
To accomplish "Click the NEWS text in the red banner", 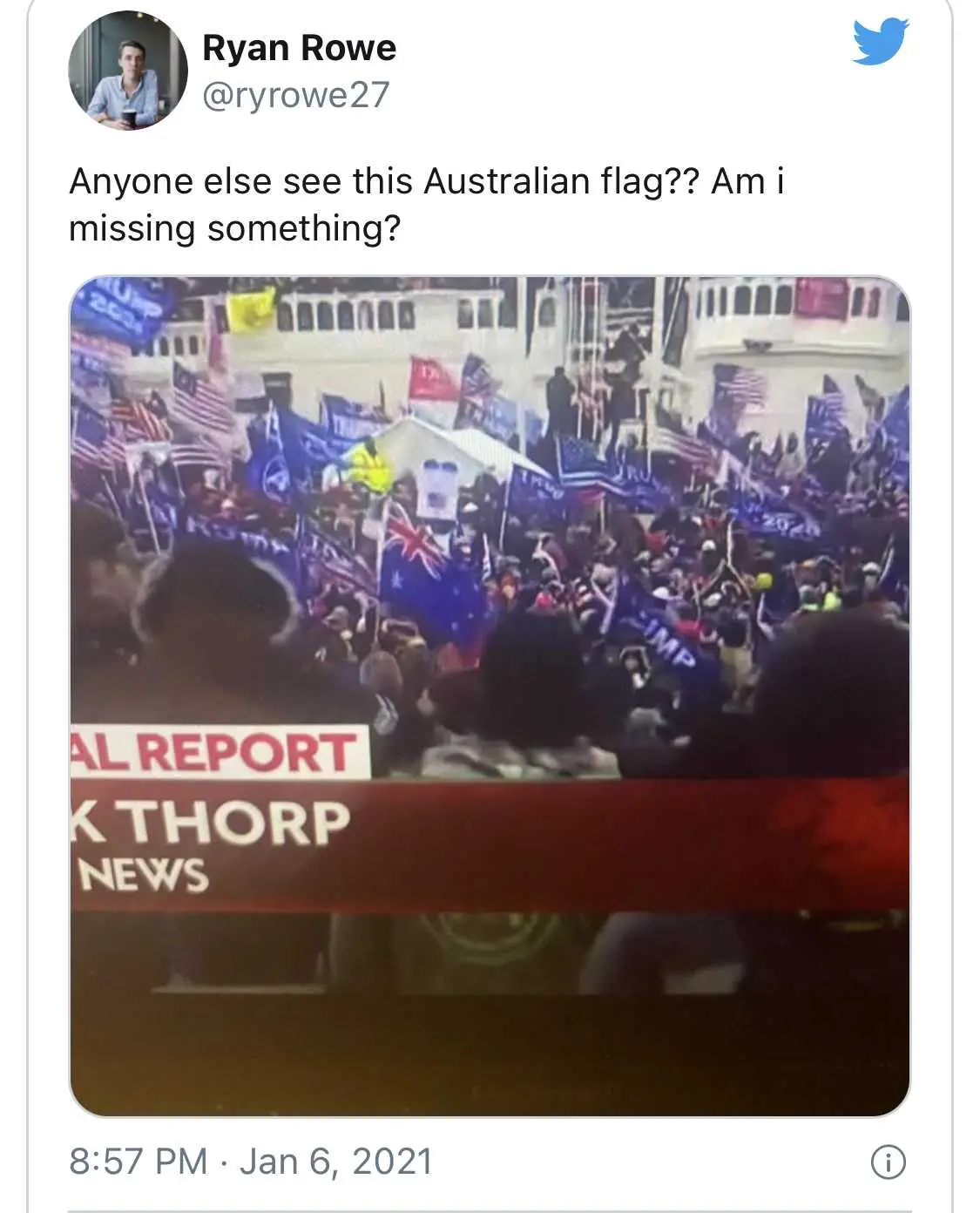I will pyautogui.click(x=143, y=875).
